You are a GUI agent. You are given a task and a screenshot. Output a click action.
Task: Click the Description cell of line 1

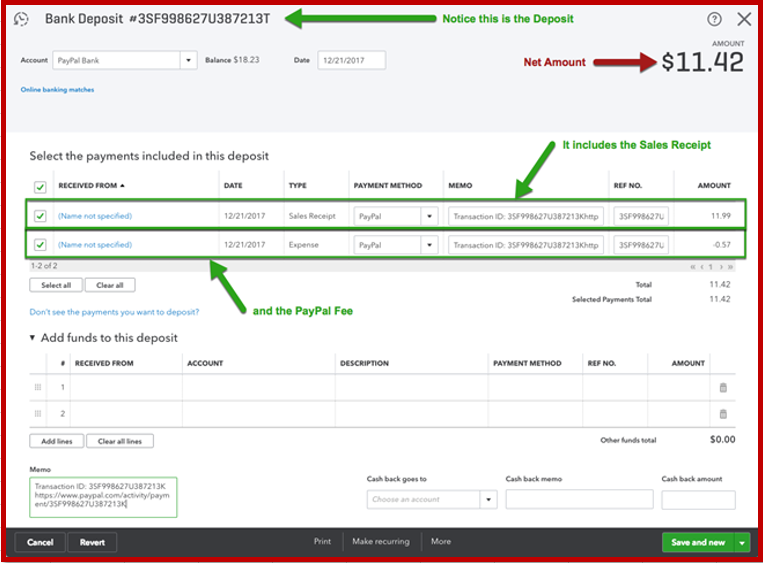pos(411,387)
